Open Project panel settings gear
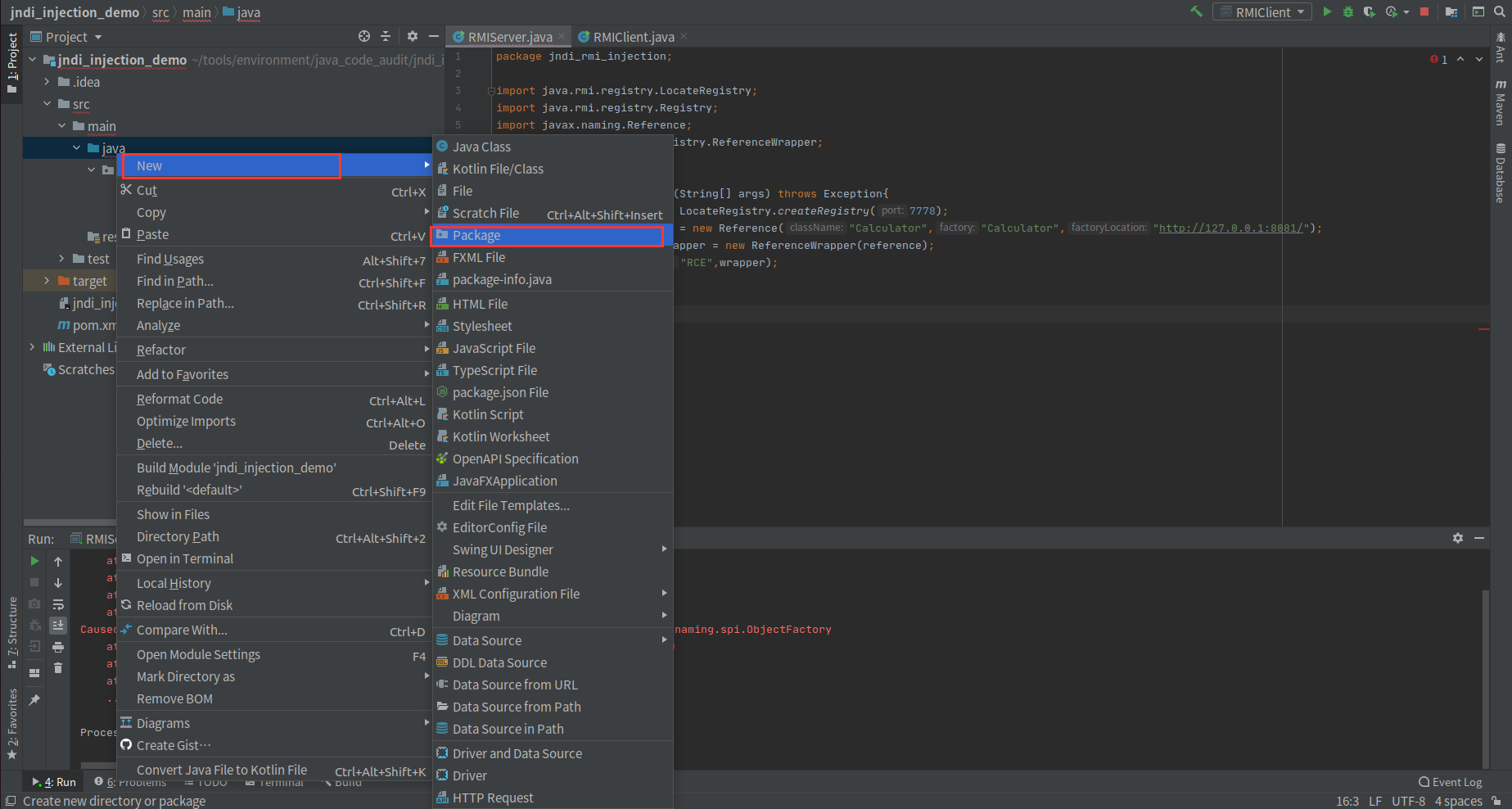 413,36
